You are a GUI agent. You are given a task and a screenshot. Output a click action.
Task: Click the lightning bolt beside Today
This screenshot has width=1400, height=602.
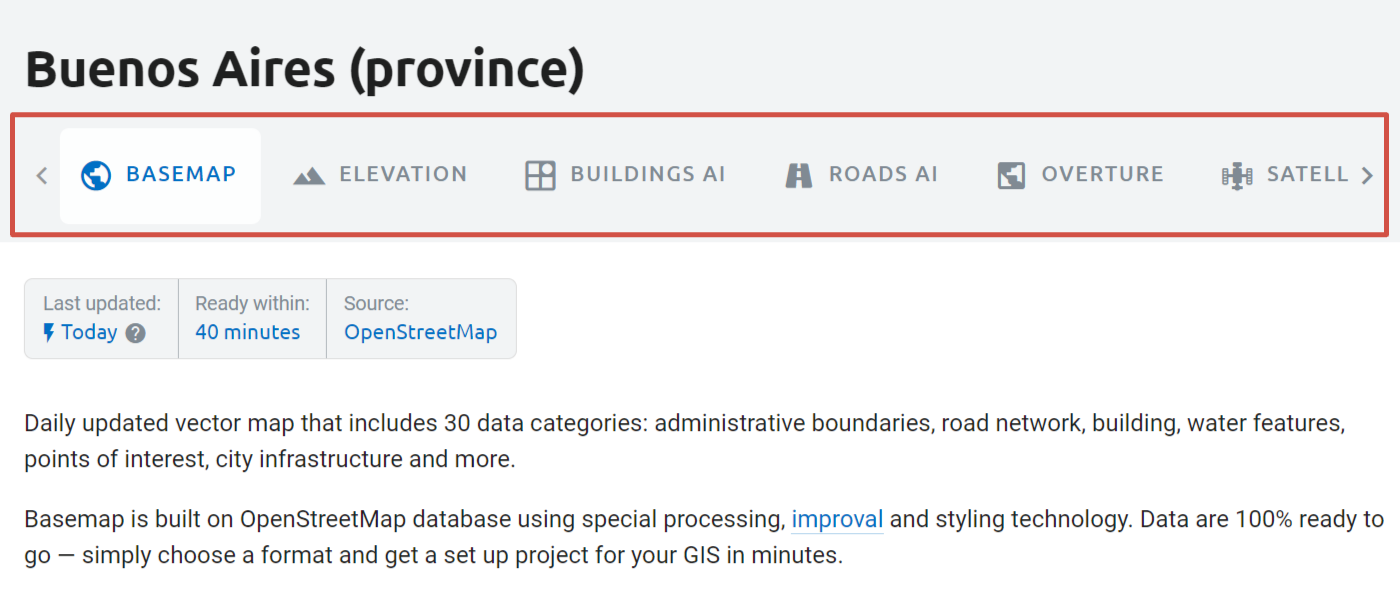tap(49, 333)
